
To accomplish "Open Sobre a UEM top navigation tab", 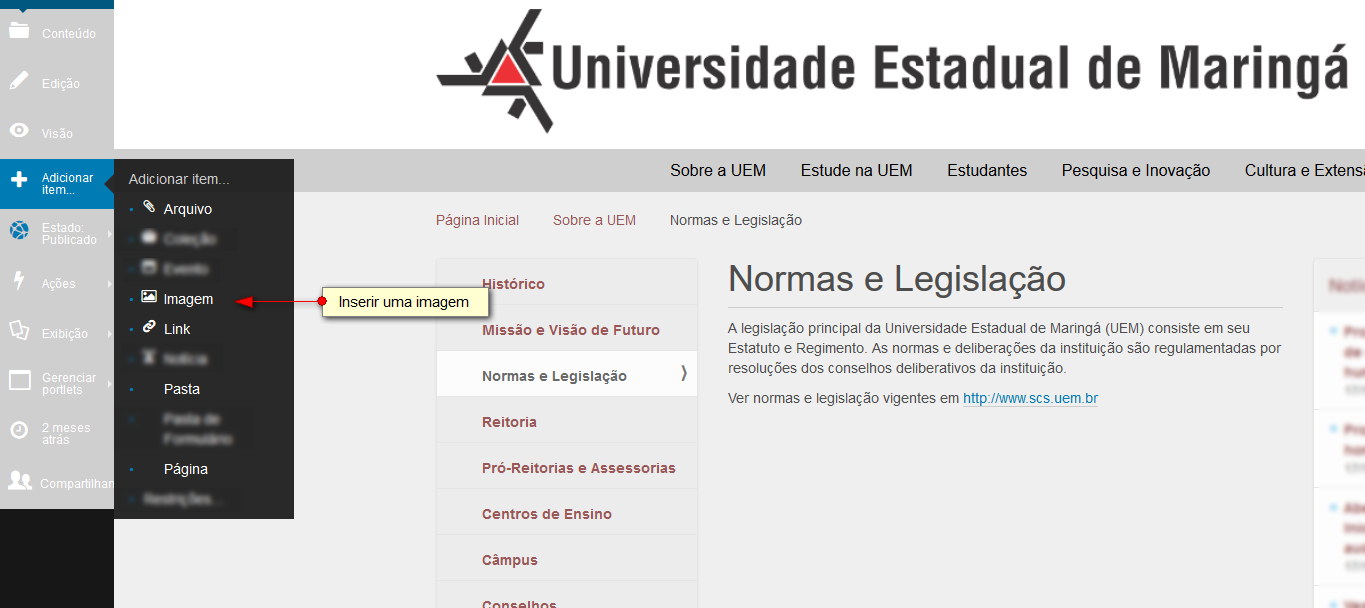I will (x=718, y=171).
